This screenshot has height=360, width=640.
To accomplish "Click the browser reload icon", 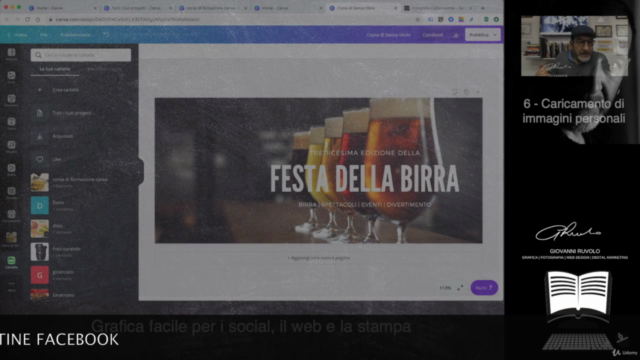I will point(27,19).
